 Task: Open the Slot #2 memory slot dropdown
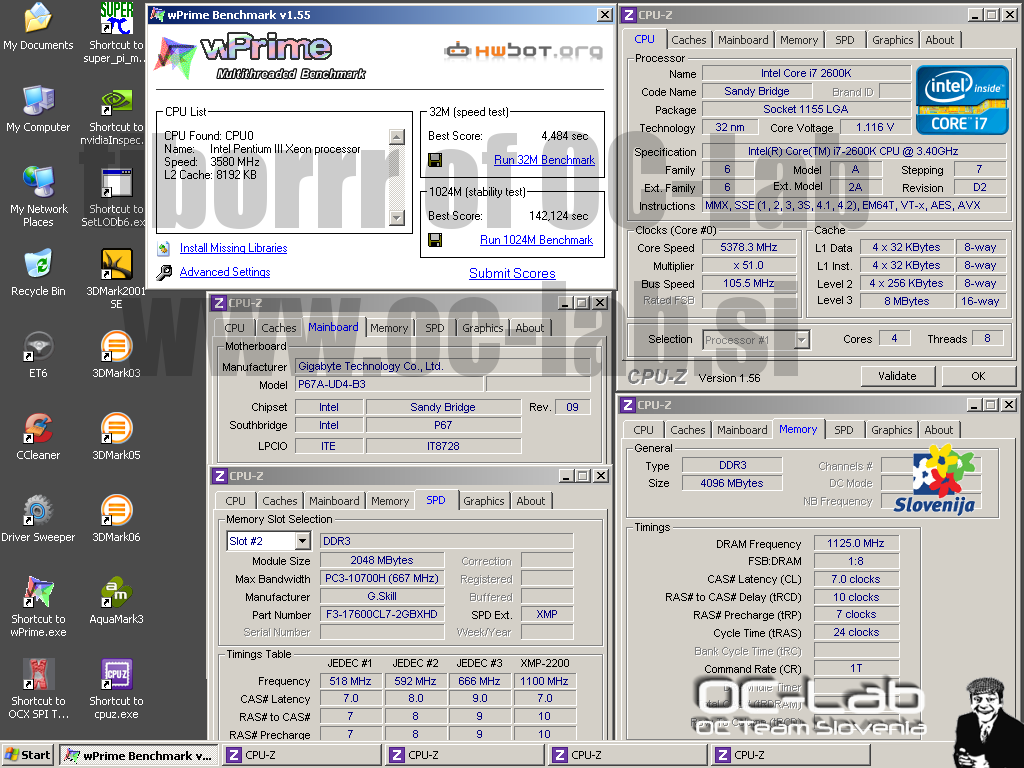pos(302,541)
